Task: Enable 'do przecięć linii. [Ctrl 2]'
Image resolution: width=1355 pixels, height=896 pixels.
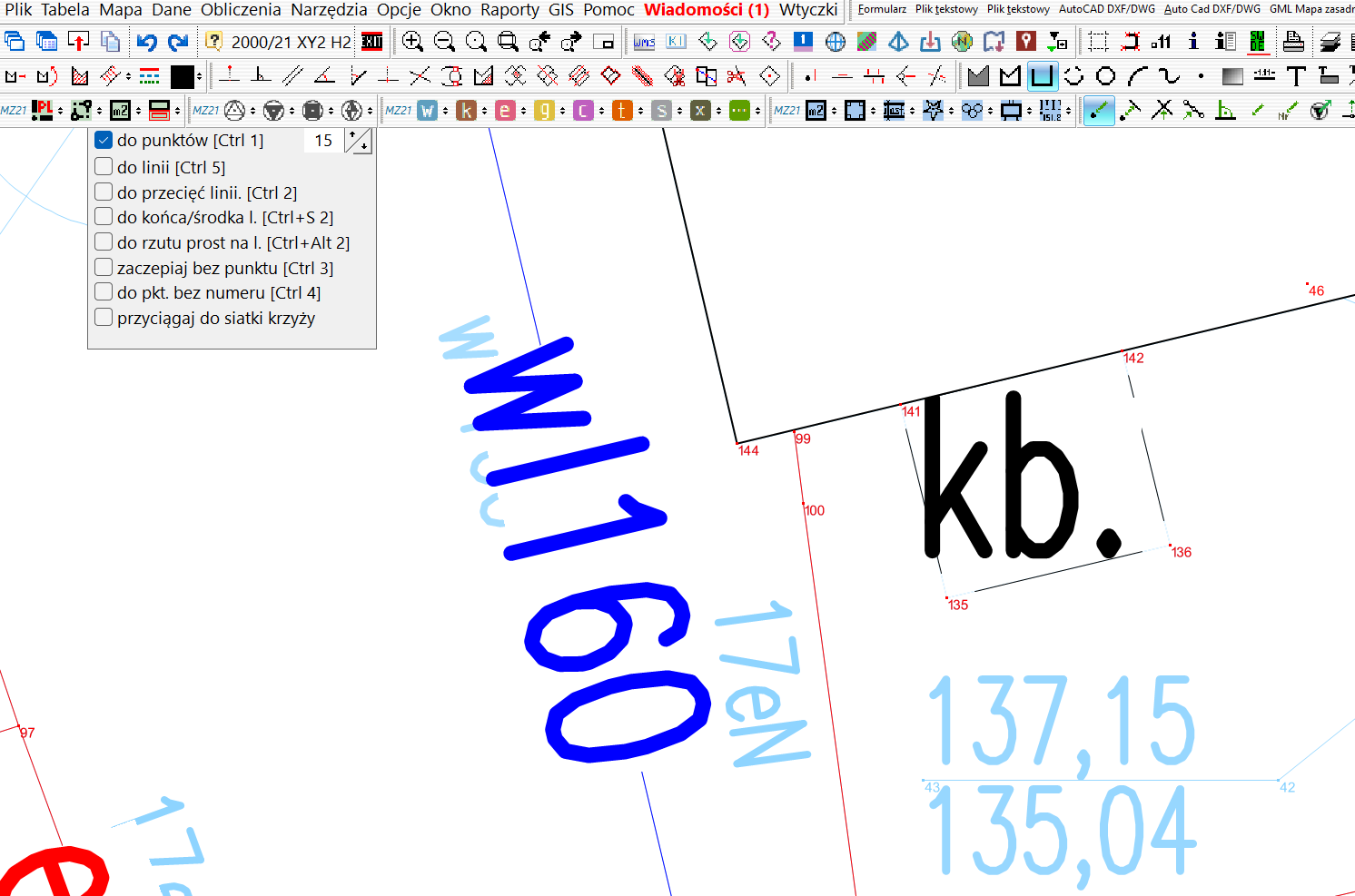Action: [104, 192]
